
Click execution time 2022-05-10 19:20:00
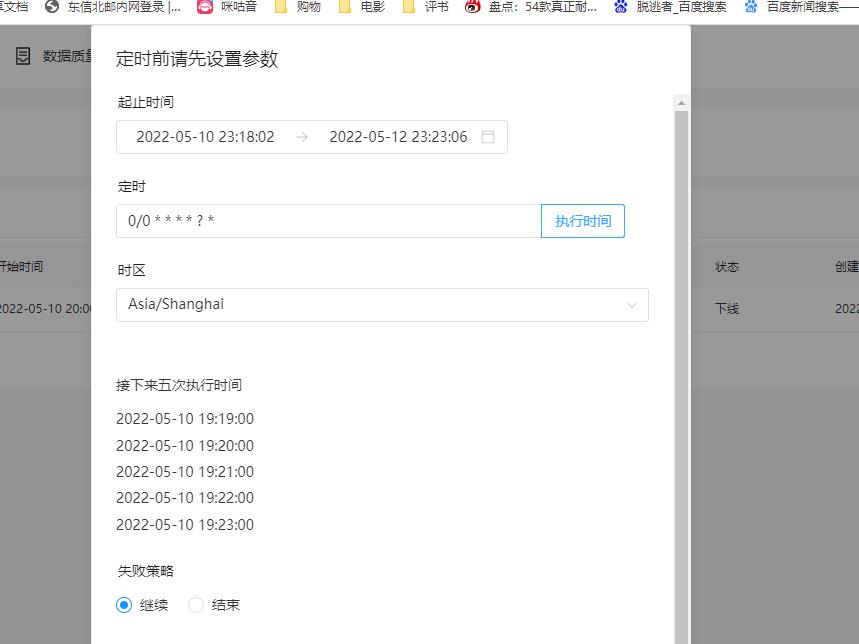pos(185,446)
